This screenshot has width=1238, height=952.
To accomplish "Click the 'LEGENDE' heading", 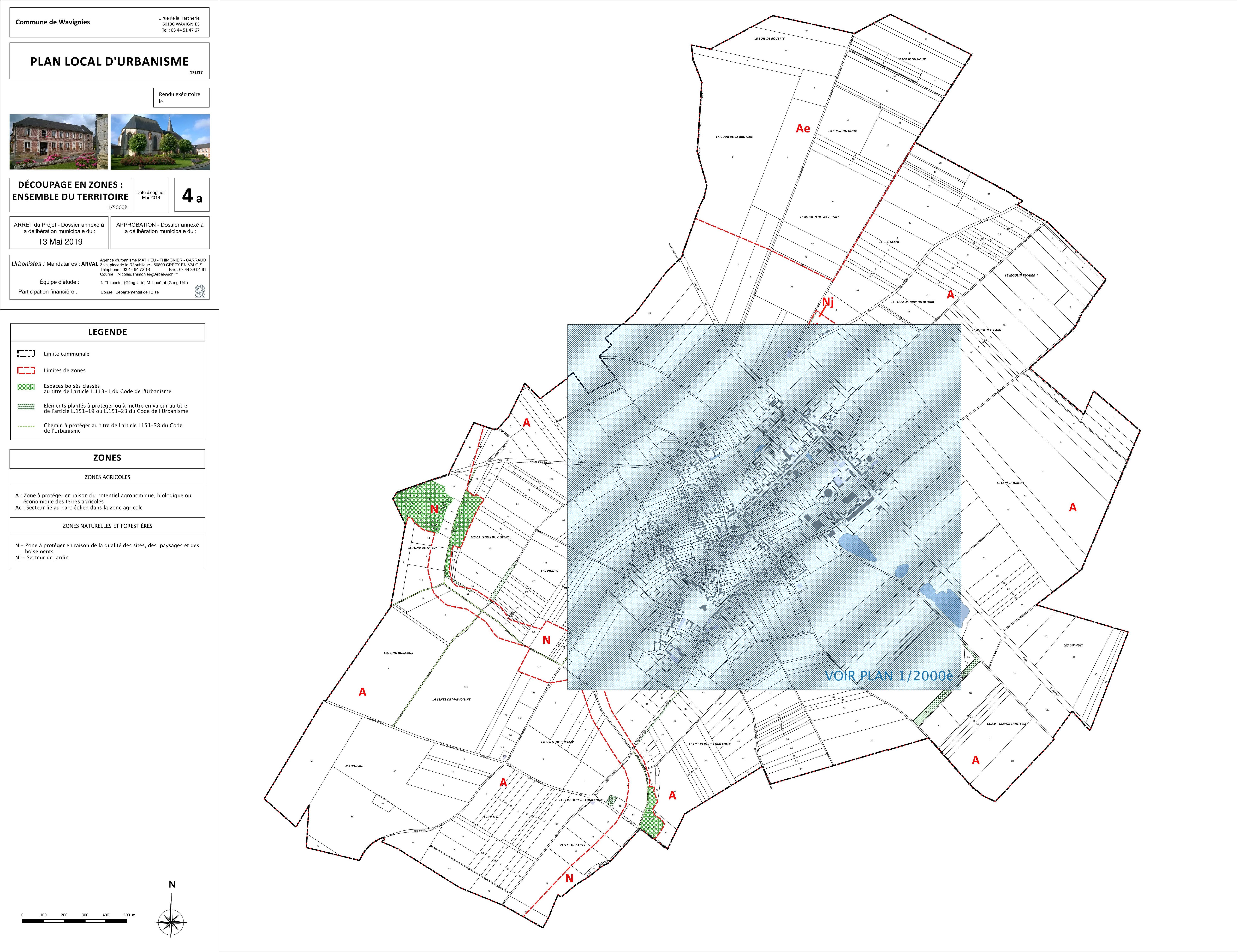I will pos(108,332).
